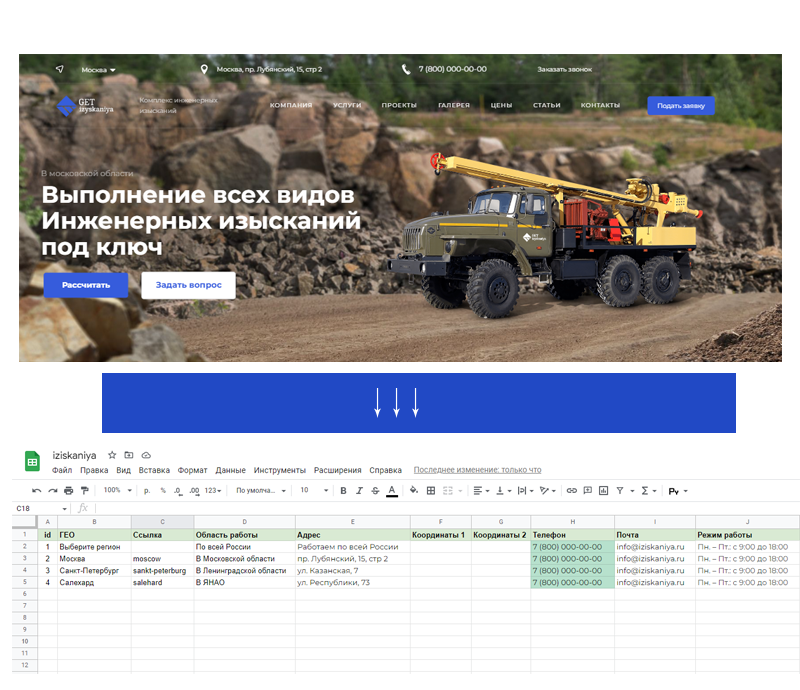Click the Google Sheets home logo

33,461
